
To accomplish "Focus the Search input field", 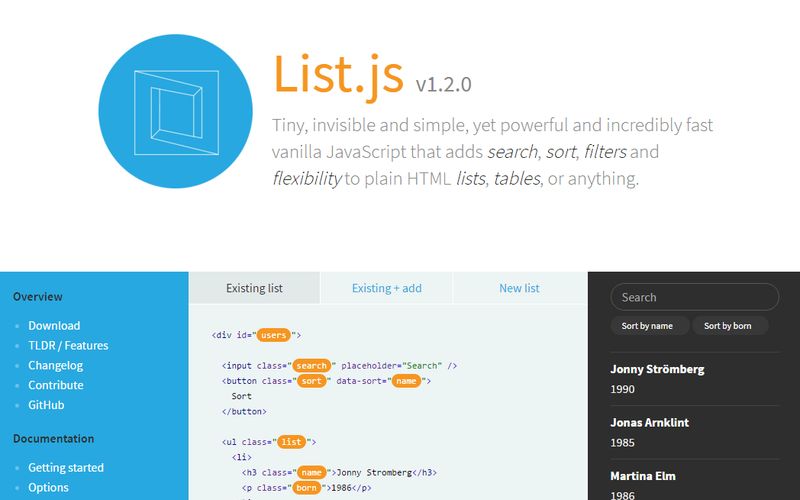I will [694, 297].
